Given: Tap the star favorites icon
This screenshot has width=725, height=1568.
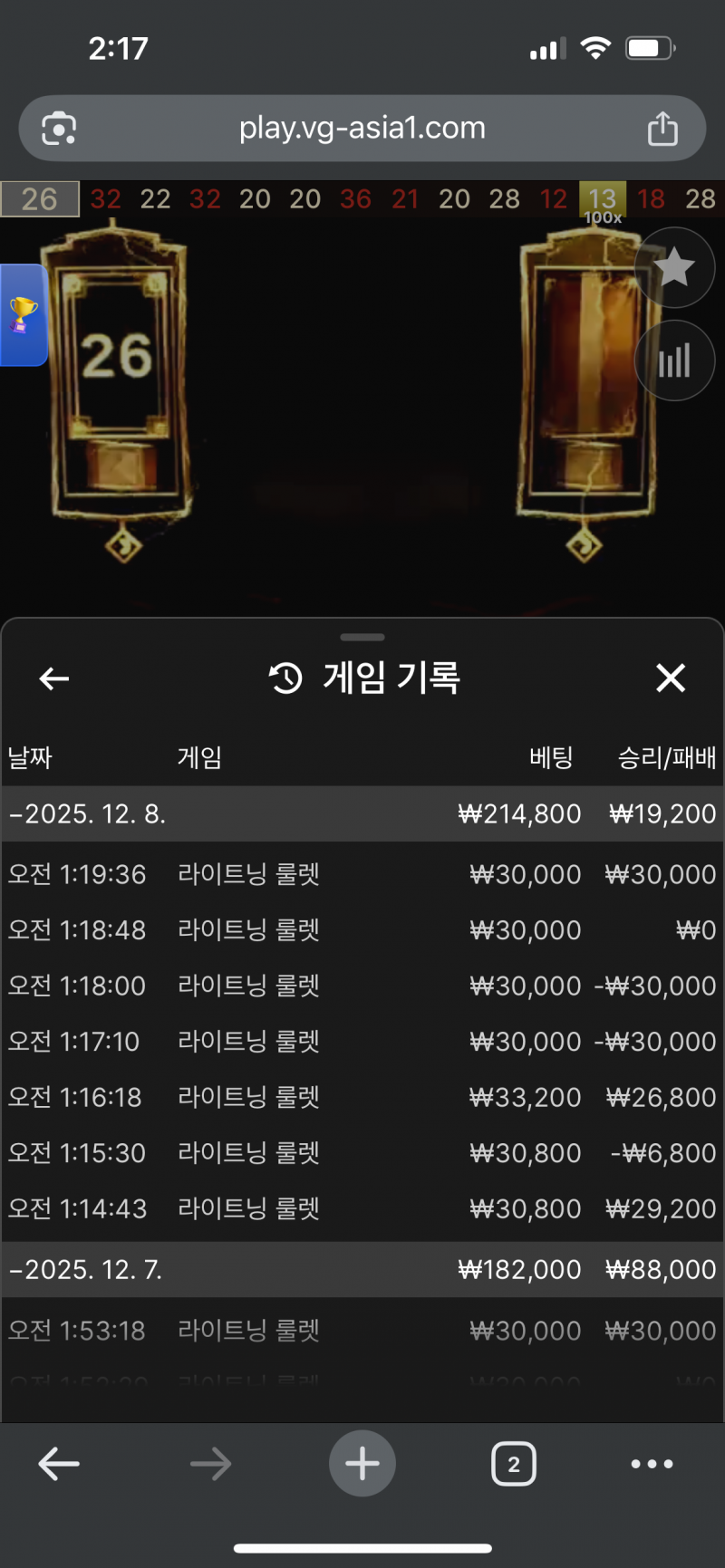Looking at the screenshot, I should [x=674, y=267].
